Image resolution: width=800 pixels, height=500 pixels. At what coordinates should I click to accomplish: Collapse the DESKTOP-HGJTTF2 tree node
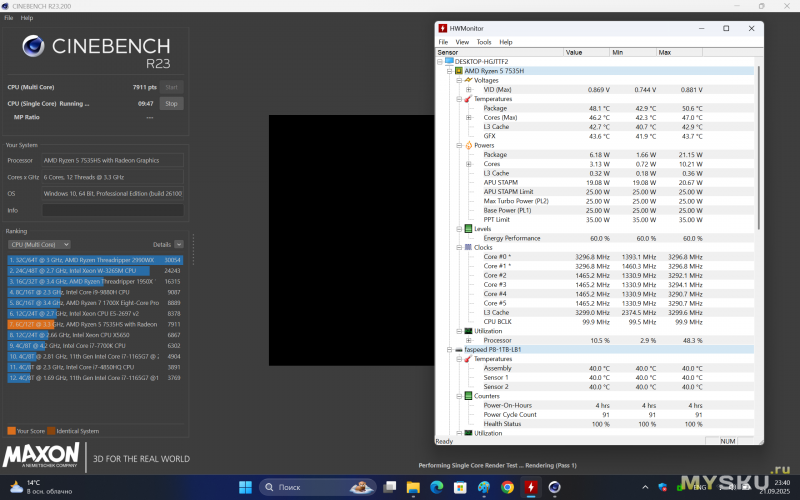coord(440,62)
